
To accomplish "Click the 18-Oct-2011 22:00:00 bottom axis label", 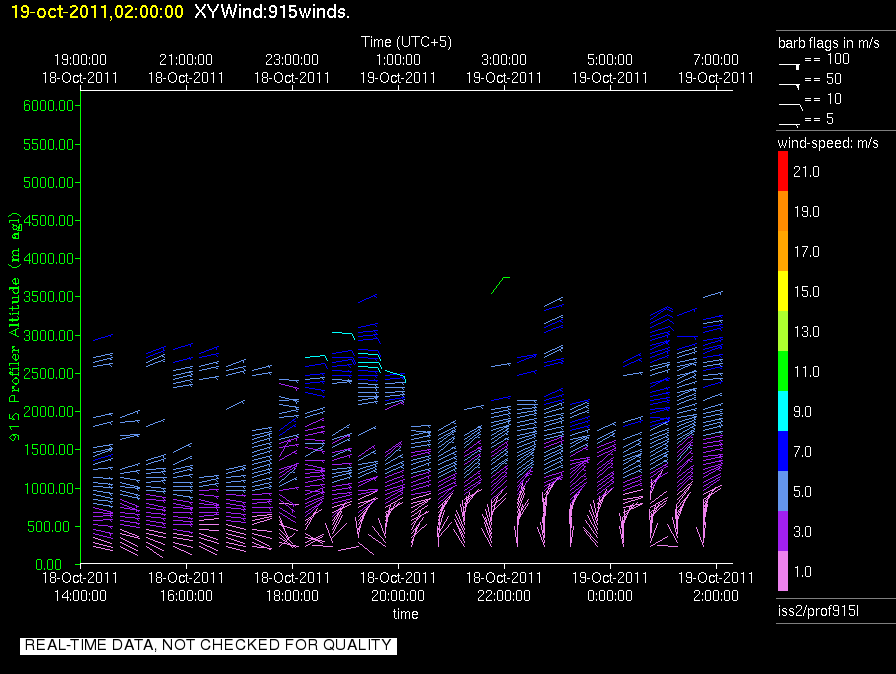I will point(503,587).
